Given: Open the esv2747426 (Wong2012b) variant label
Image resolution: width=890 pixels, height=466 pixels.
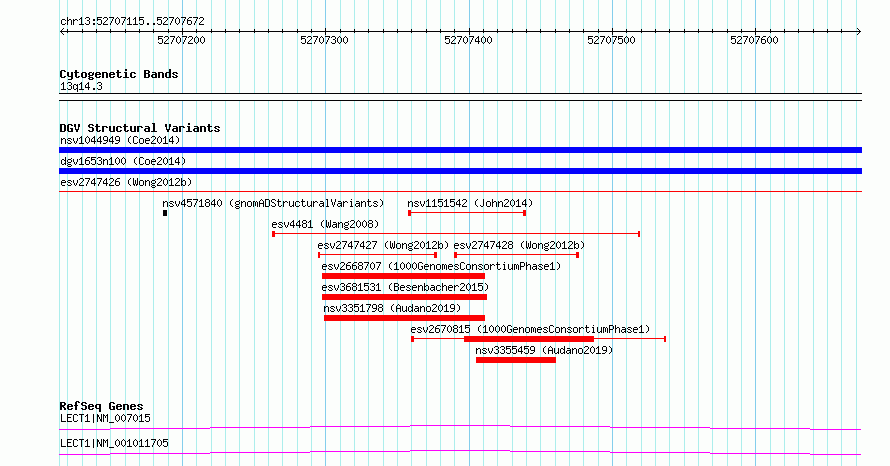Looking at the screenshot, I should 126,182.
